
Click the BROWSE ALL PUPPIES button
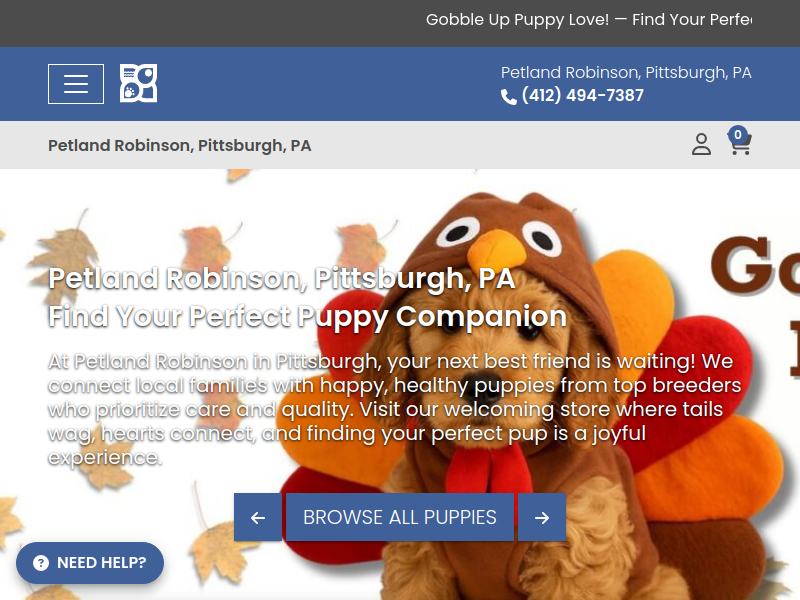[x=399, y=517]
